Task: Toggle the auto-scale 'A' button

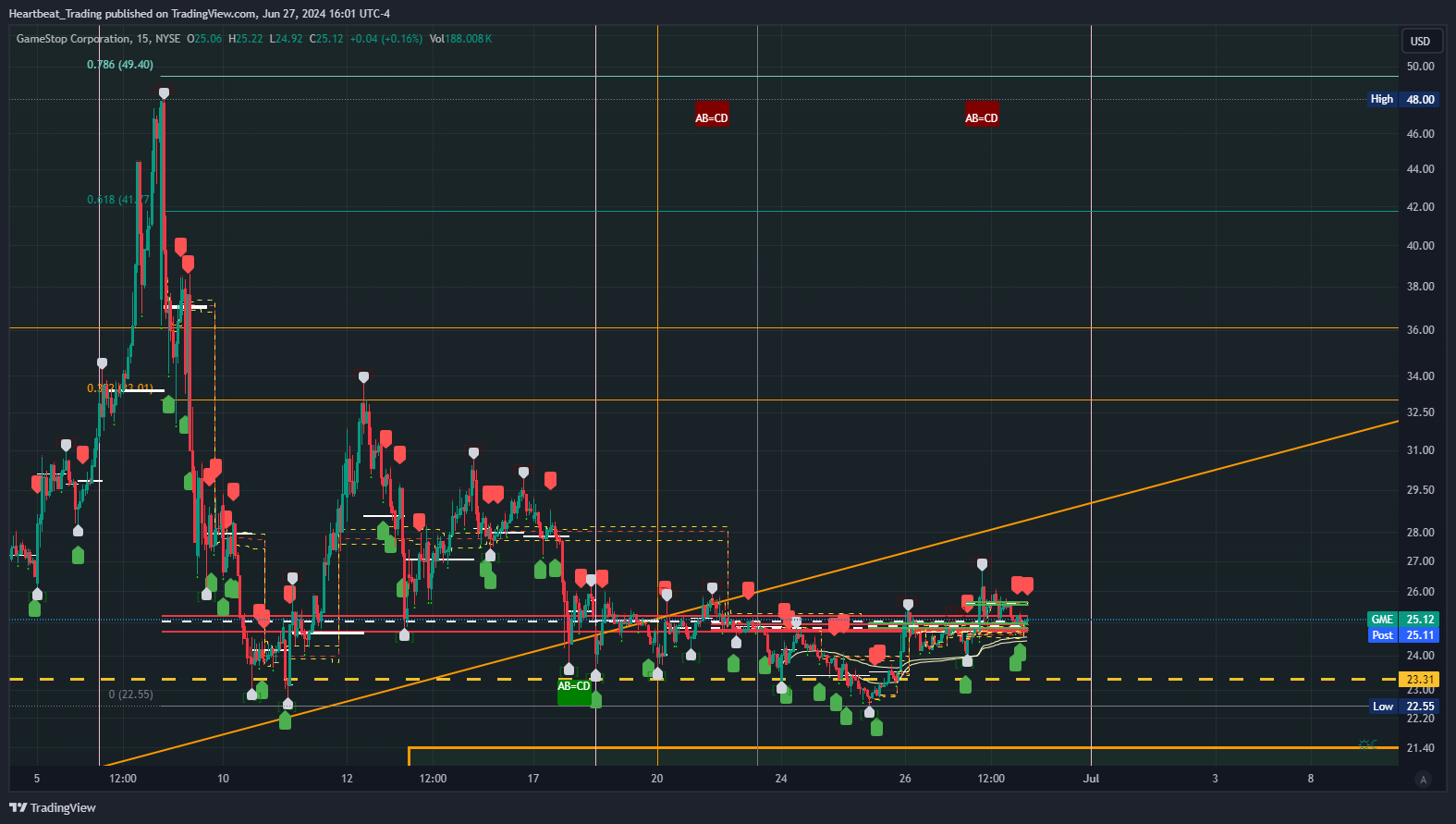Action: [x=1423, y=780]
